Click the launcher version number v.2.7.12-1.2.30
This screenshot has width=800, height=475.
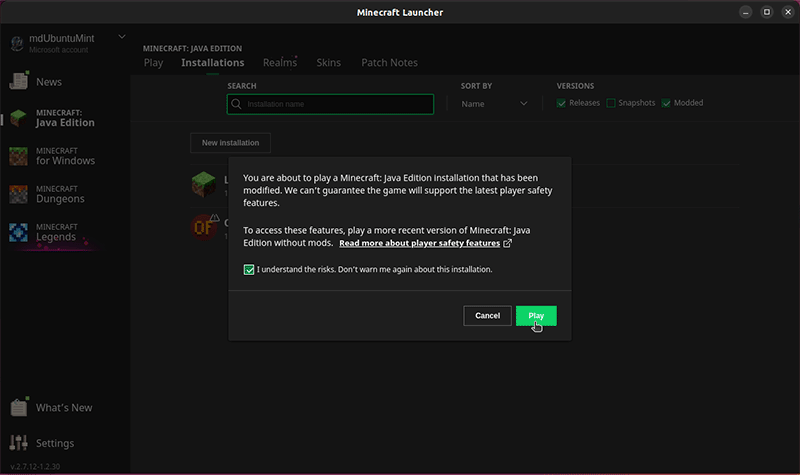point(35,466)
